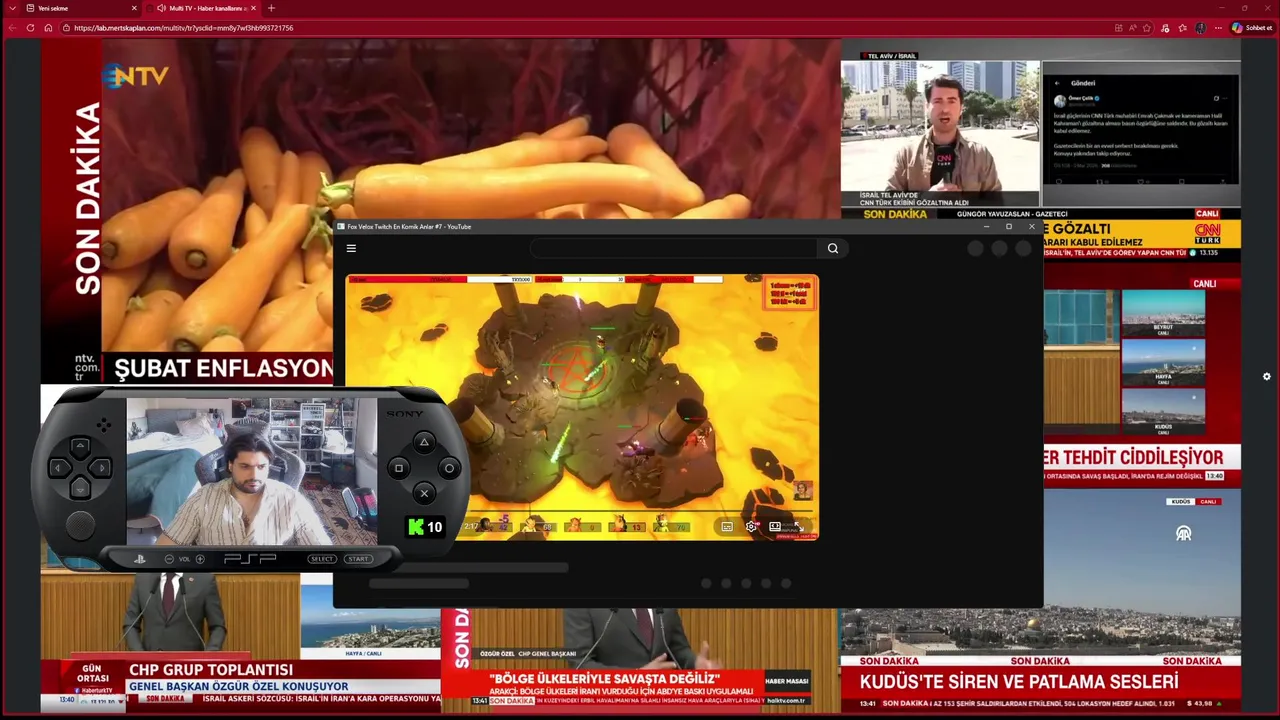1280x720 pixels.
Task: Open Multi TV settings gear on right edge
Action: point(1266,377)
